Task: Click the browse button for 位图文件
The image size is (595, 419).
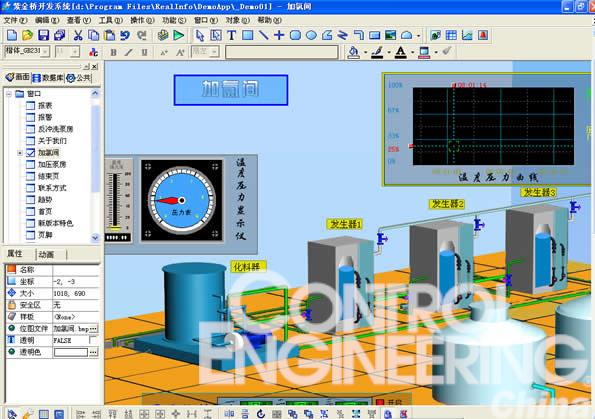Action: click(x=93, y=328)
